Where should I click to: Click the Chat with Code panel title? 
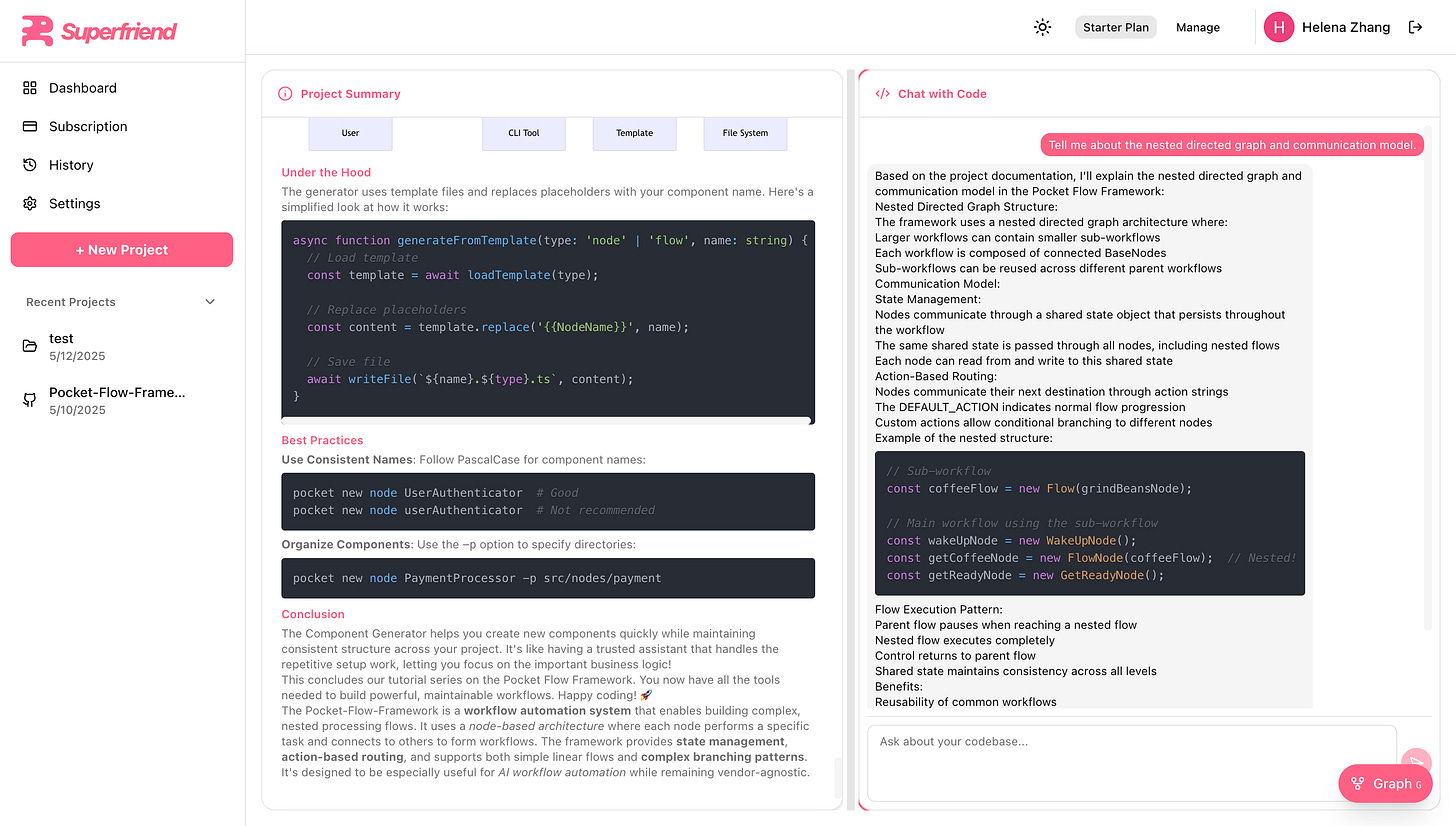[942, 94]
